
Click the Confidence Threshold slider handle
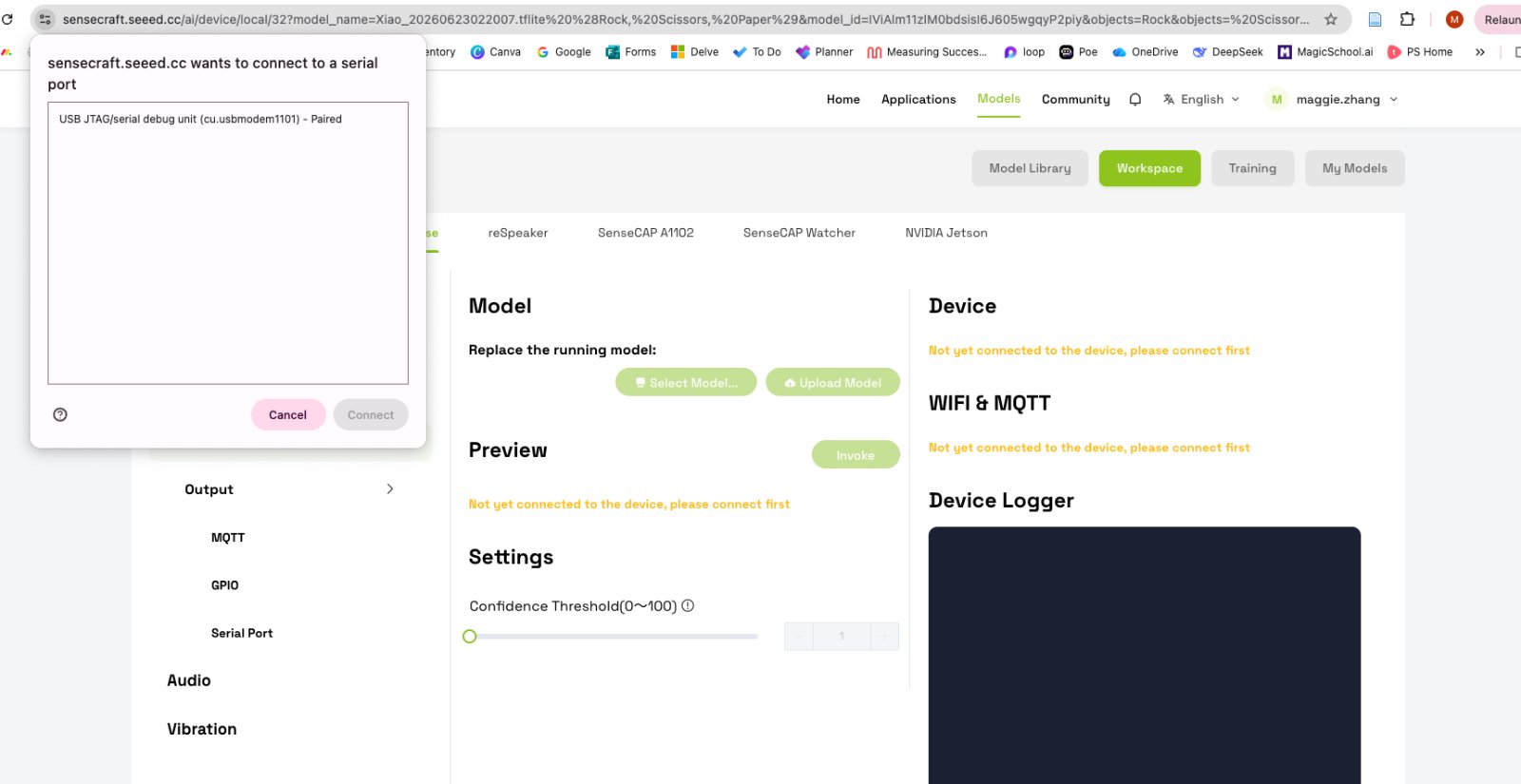click(470, 636)
